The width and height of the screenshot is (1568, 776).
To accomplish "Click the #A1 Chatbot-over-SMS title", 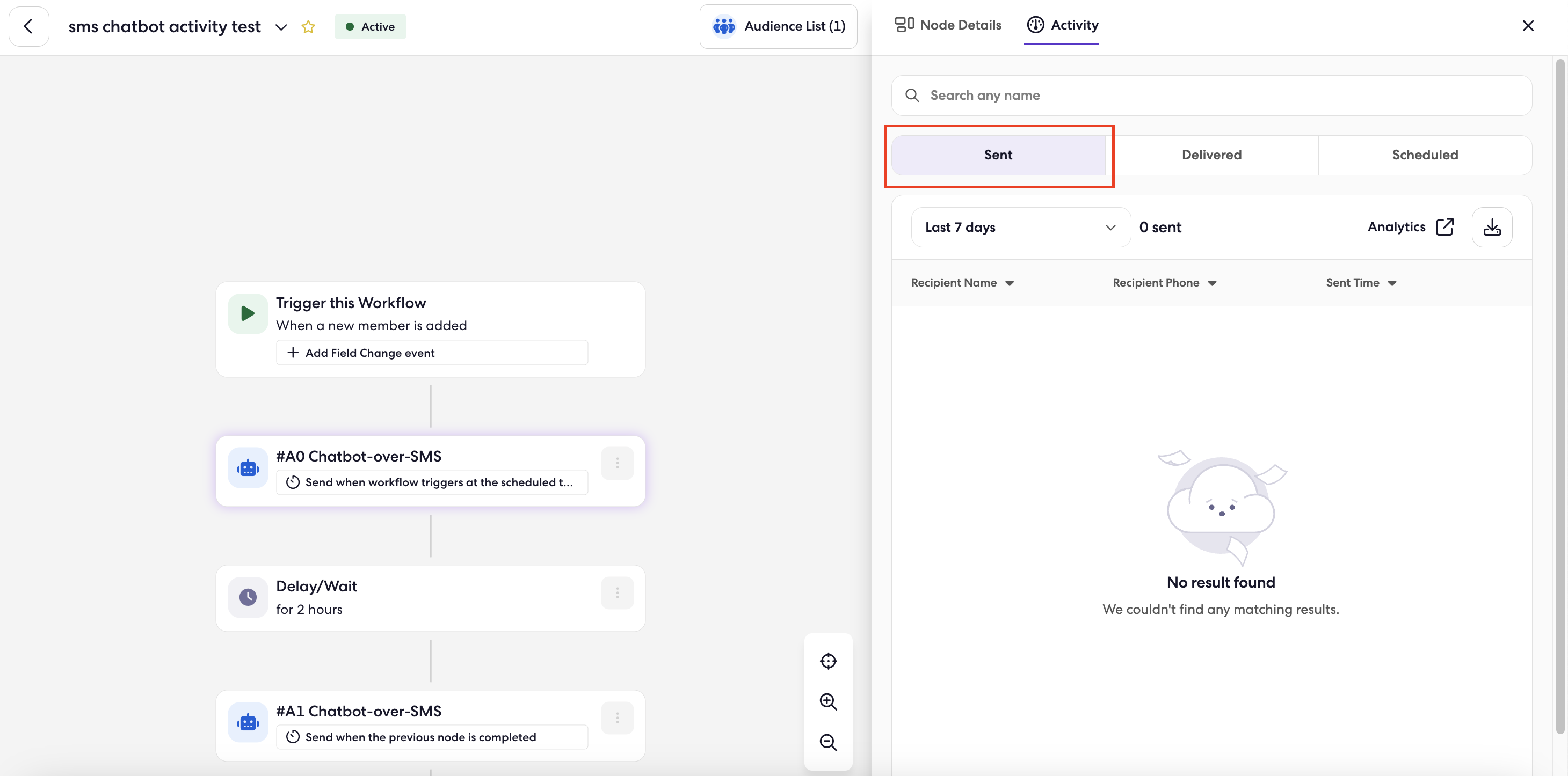I will coord(359,711).
